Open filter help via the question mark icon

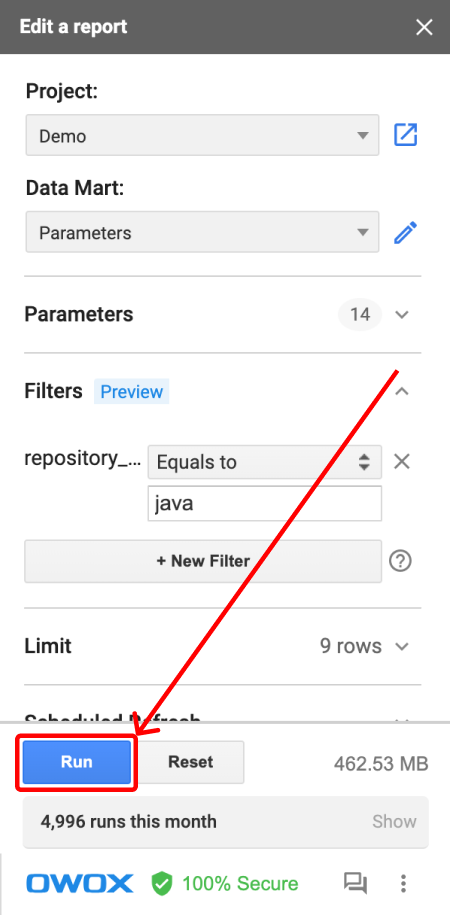400,561
